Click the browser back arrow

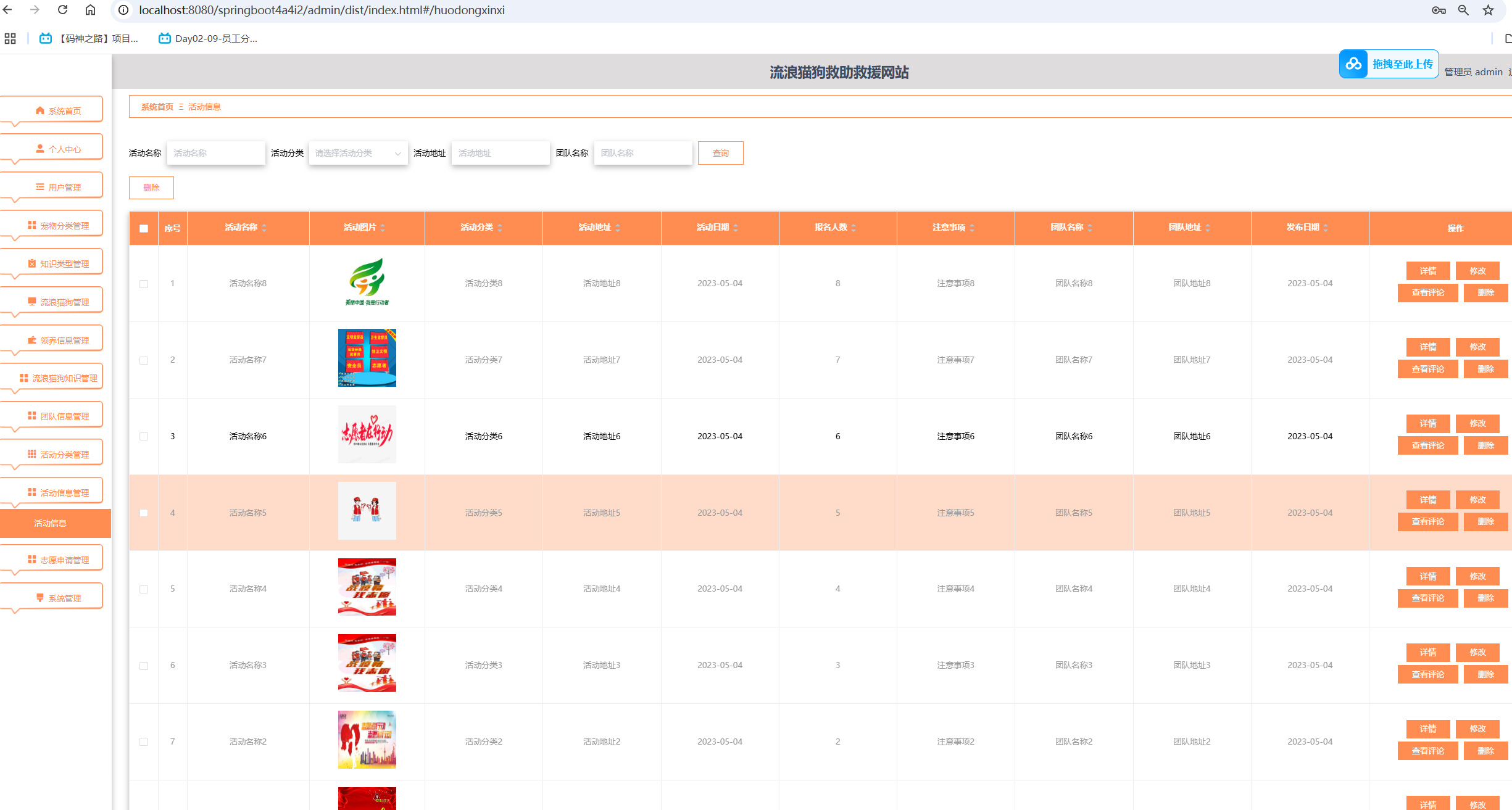click(8, 10)
